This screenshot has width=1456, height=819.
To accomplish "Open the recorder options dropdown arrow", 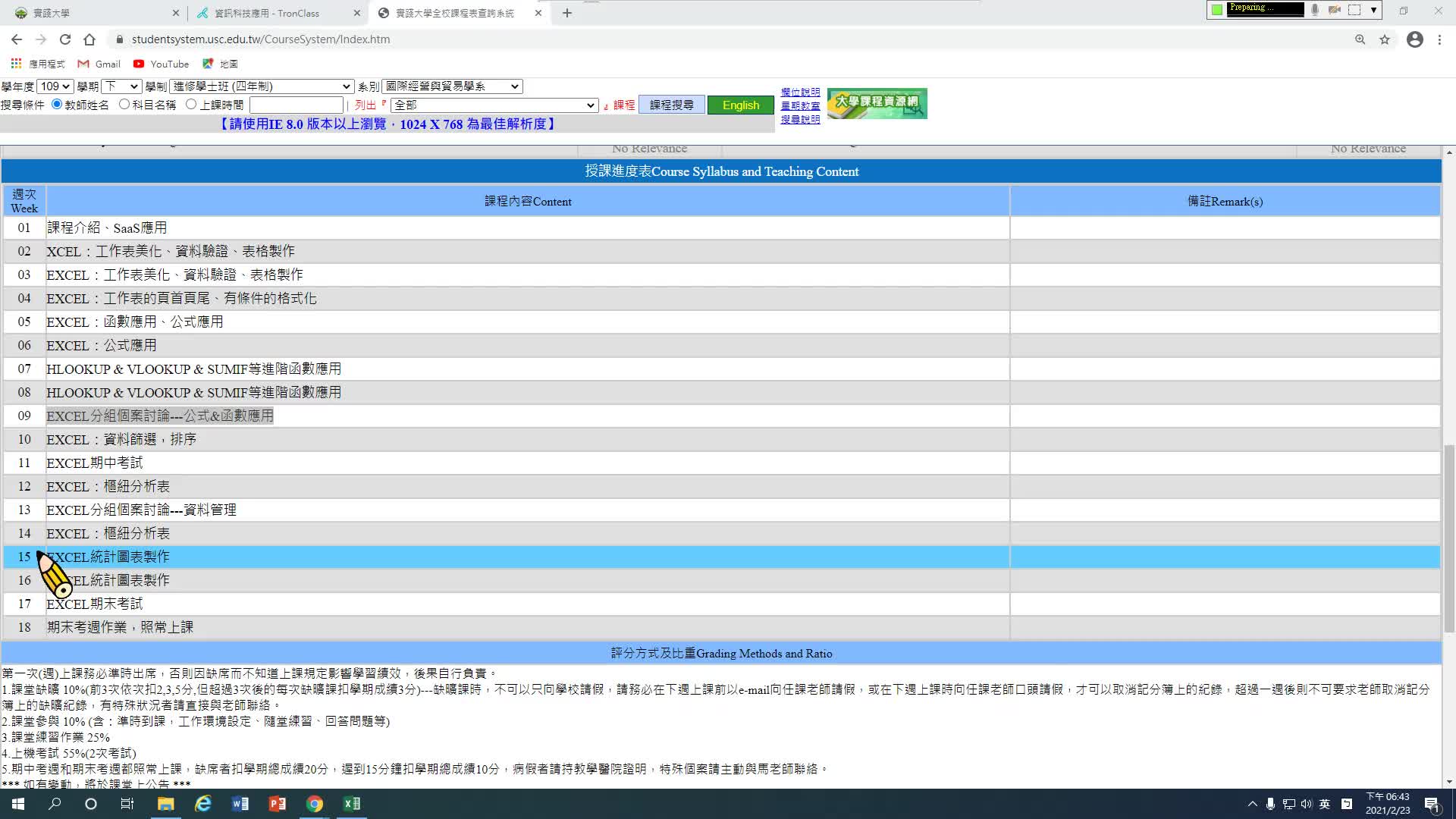I will pos(1373,9).
